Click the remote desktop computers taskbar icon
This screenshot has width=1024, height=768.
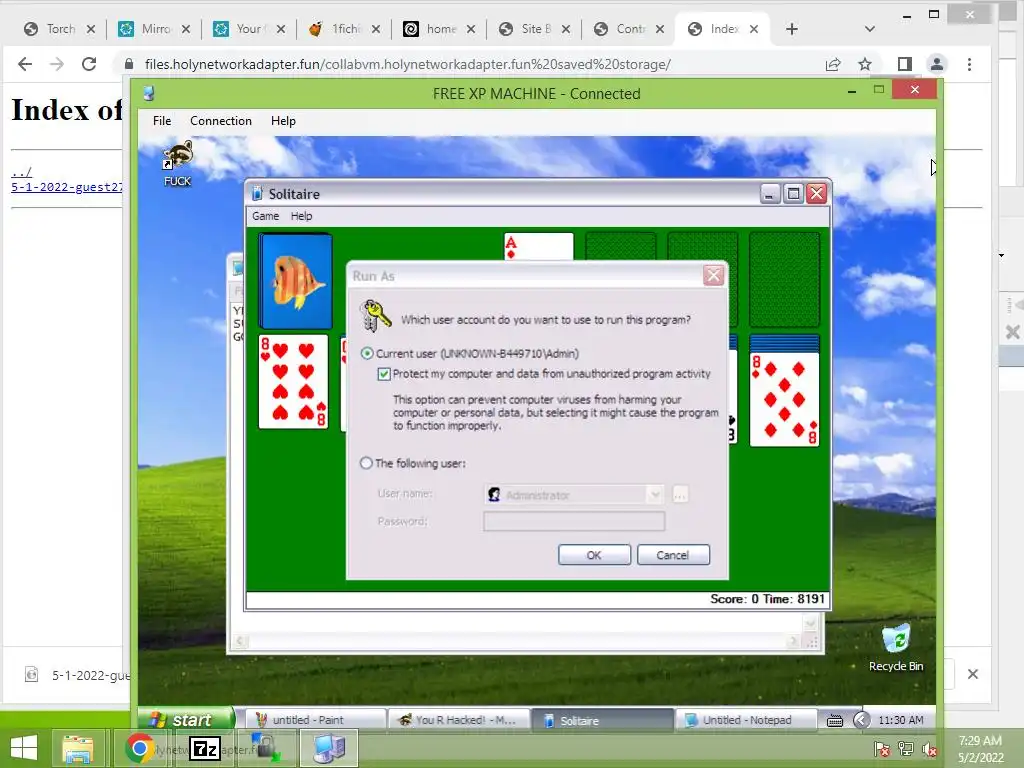(x=330, y=748)
